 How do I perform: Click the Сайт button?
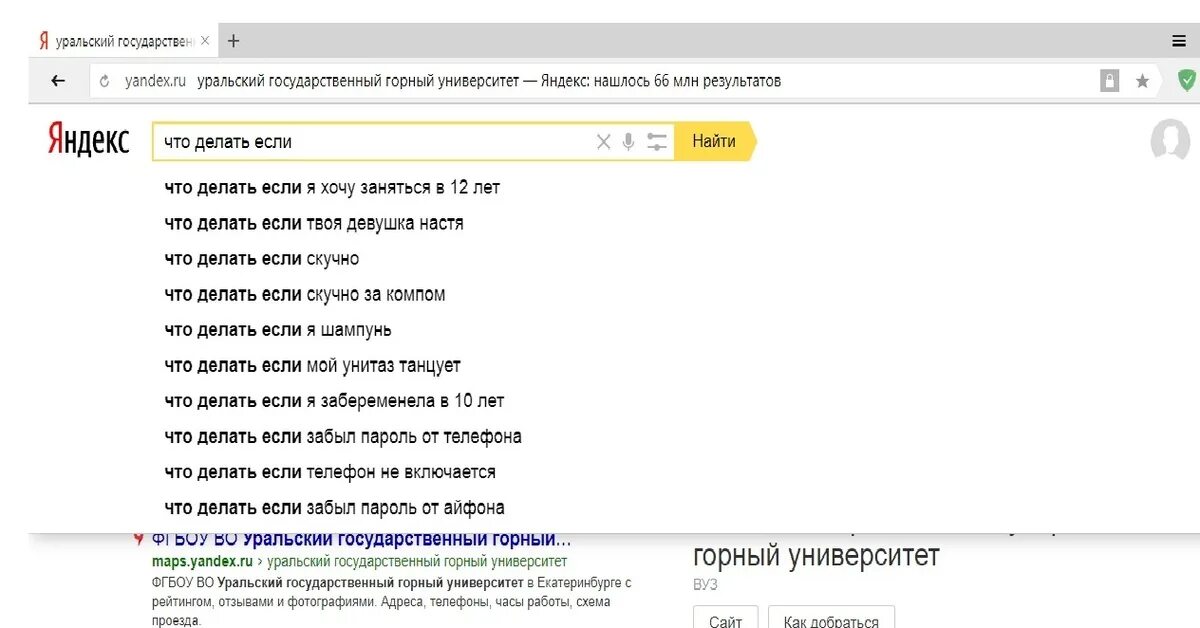coord(725,620)
